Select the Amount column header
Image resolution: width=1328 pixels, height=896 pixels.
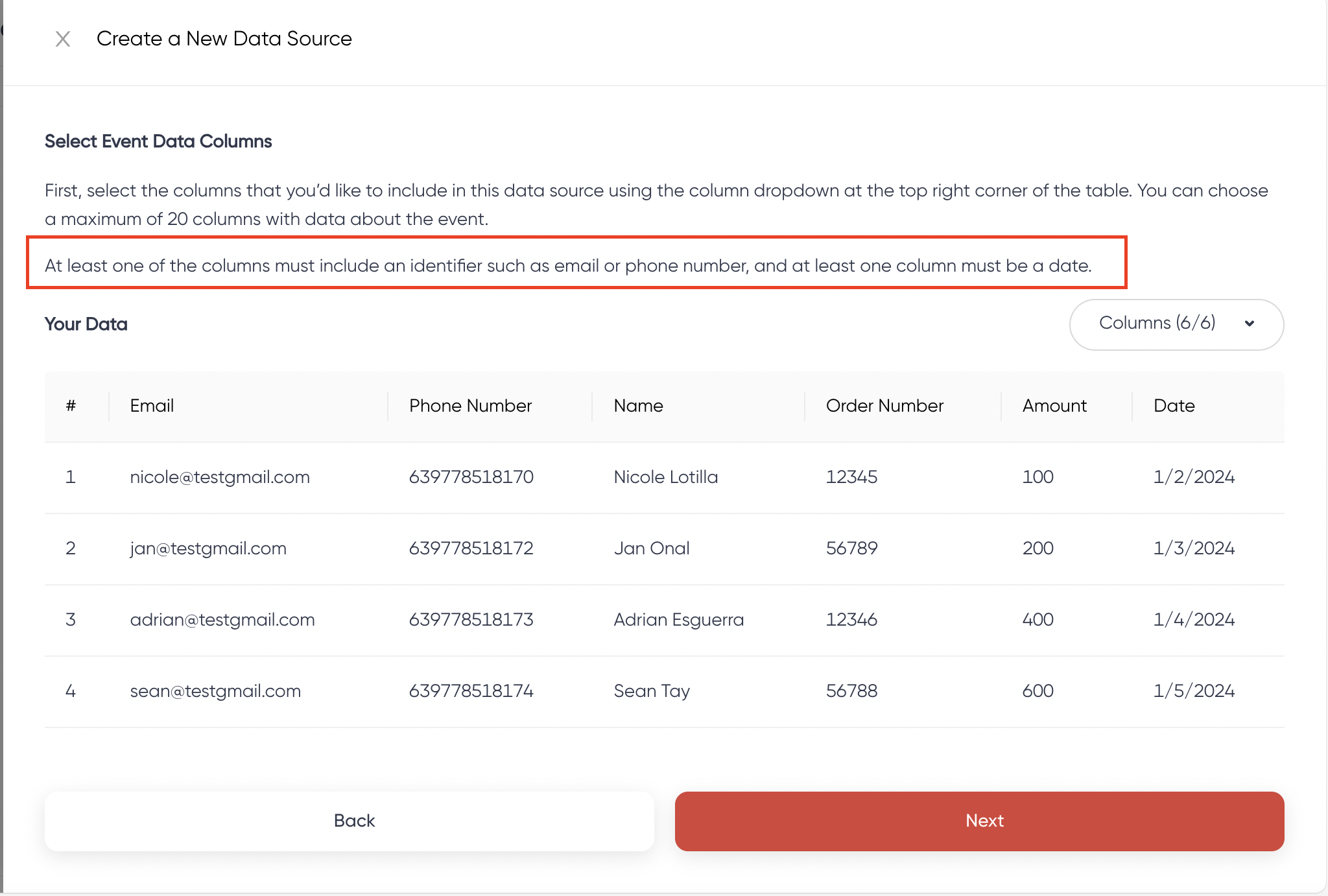coord(1054,406)
